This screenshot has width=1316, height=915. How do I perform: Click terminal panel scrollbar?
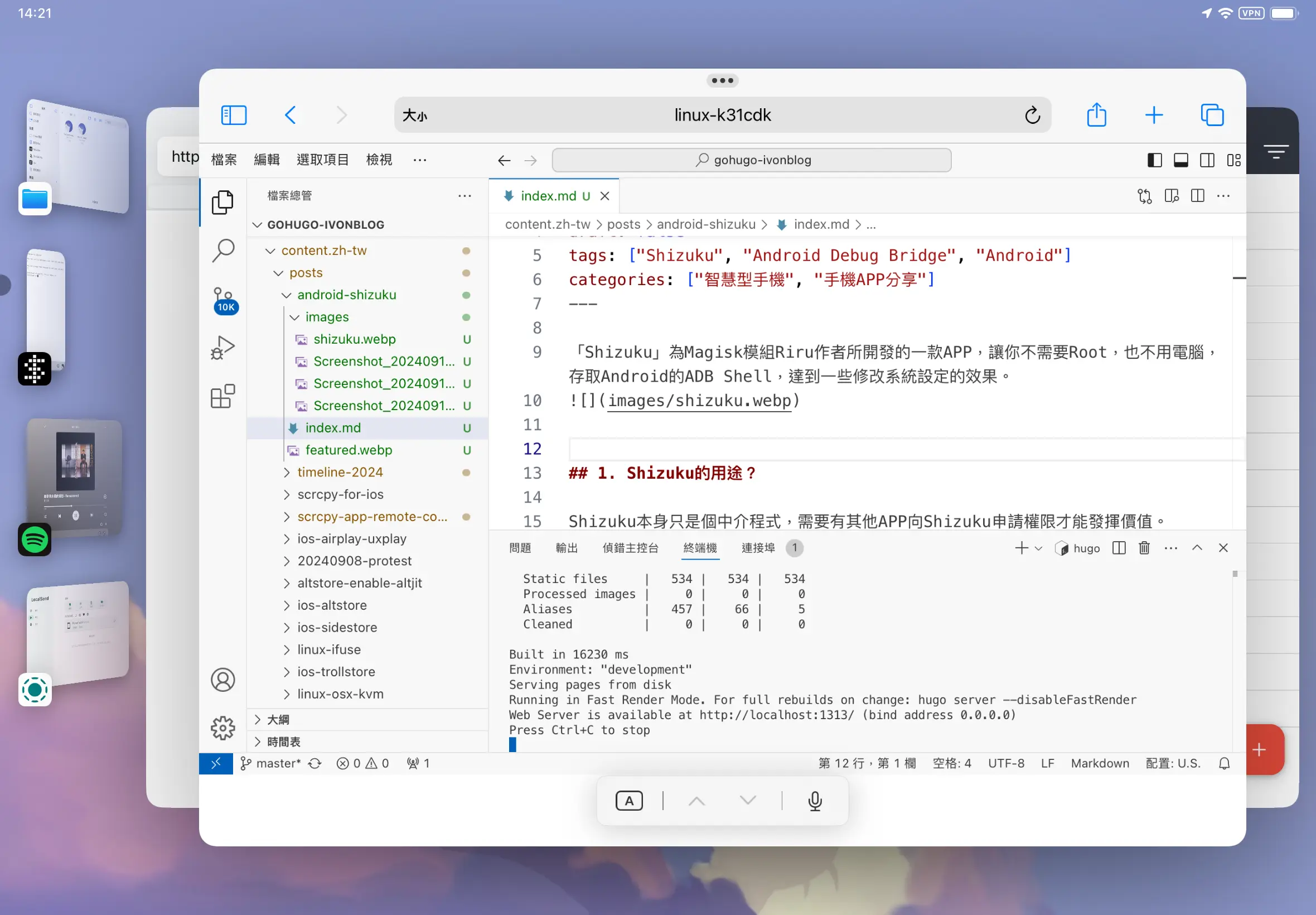[x=1235, y=575]
